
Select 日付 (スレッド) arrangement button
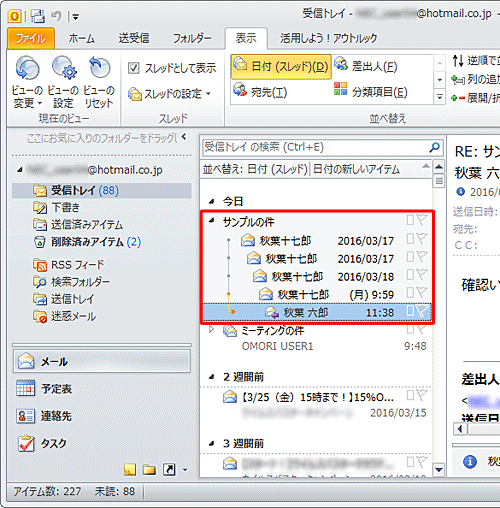(x=281, y=67)
